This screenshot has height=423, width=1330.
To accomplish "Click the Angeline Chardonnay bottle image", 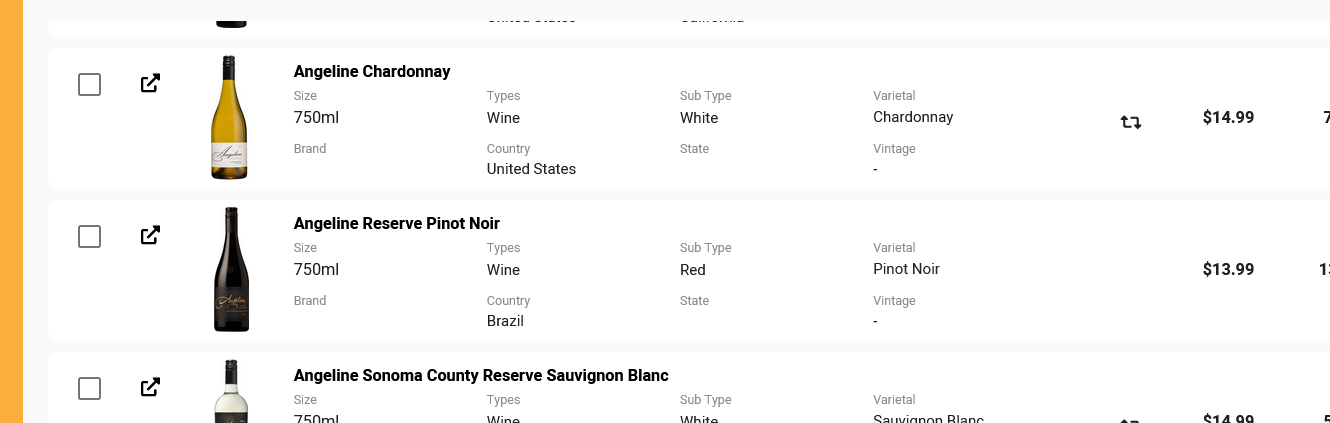I will pyautogui.click(x=229, y=118).
